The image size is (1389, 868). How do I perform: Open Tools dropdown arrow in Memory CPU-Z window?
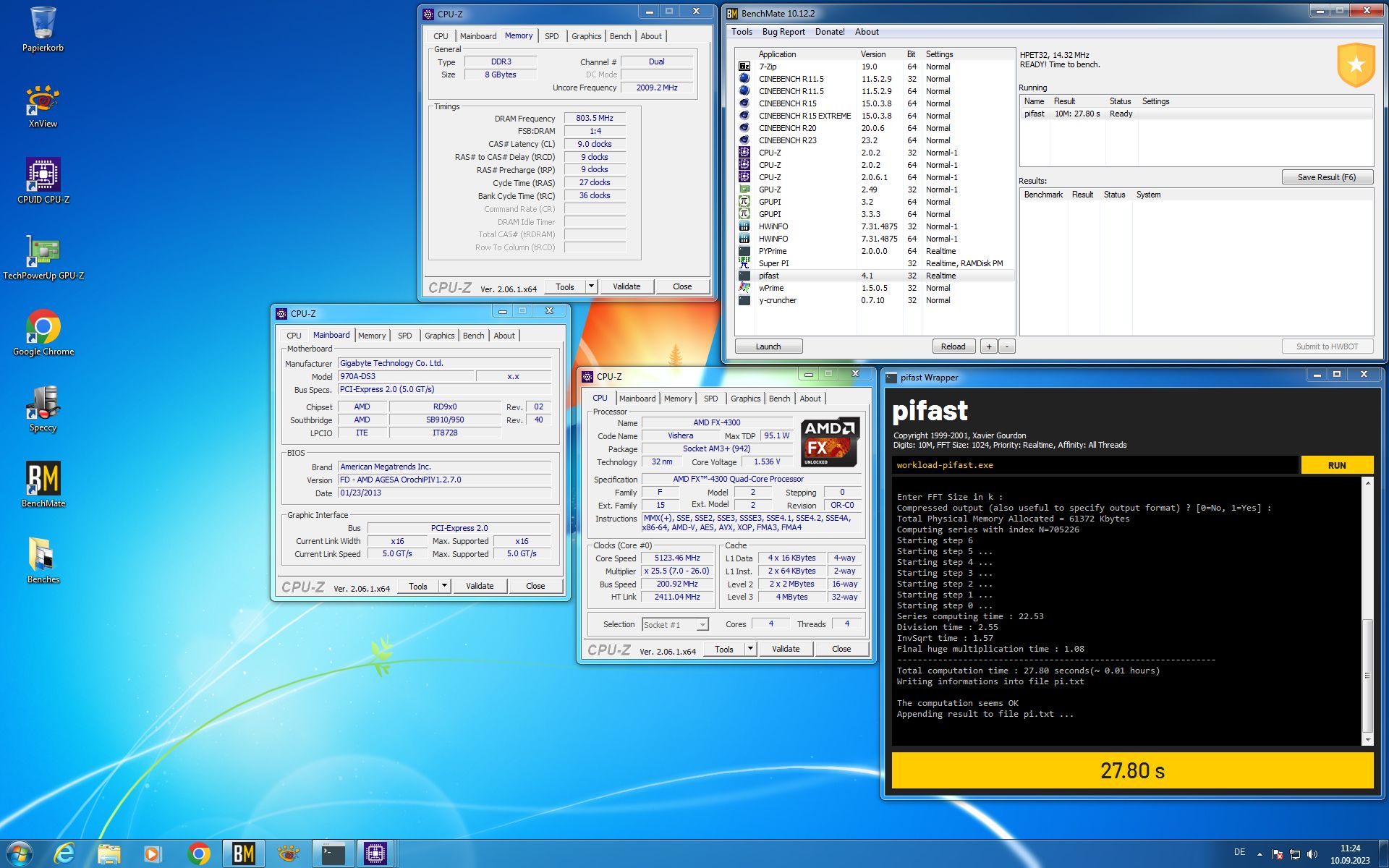(591, 286)
